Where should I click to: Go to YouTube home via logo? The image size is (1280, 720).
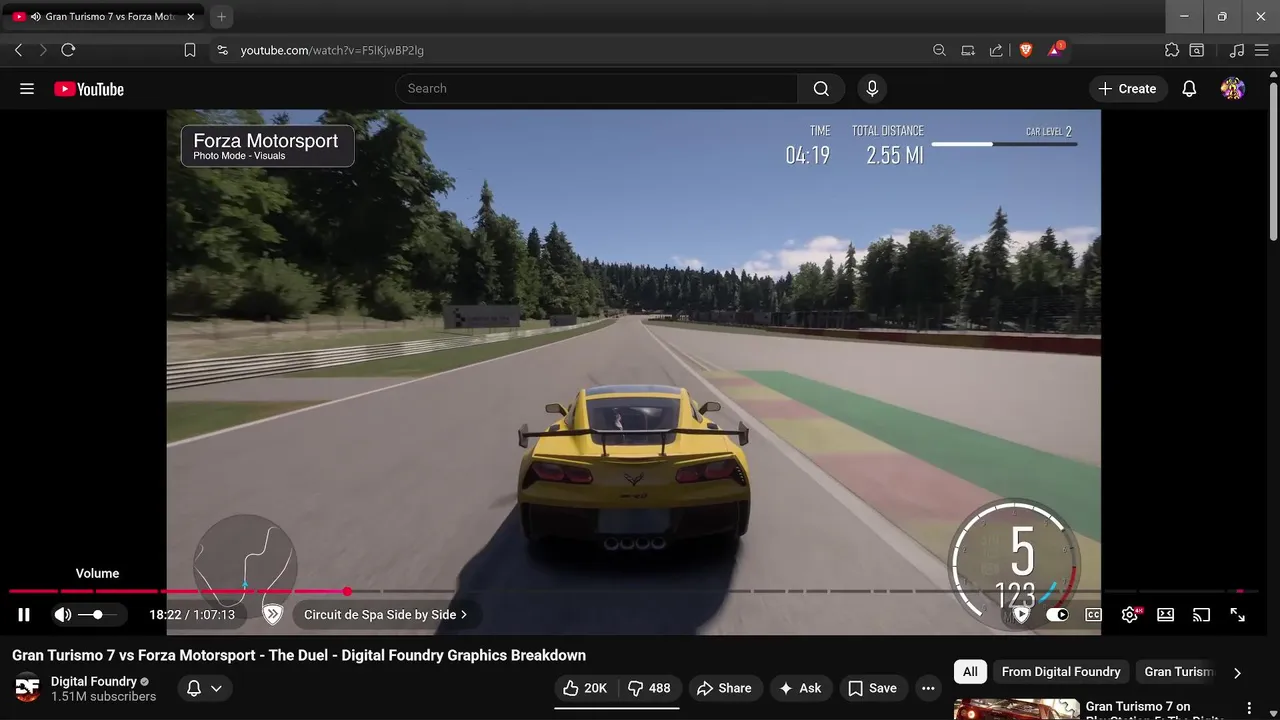tap(89, 89)
